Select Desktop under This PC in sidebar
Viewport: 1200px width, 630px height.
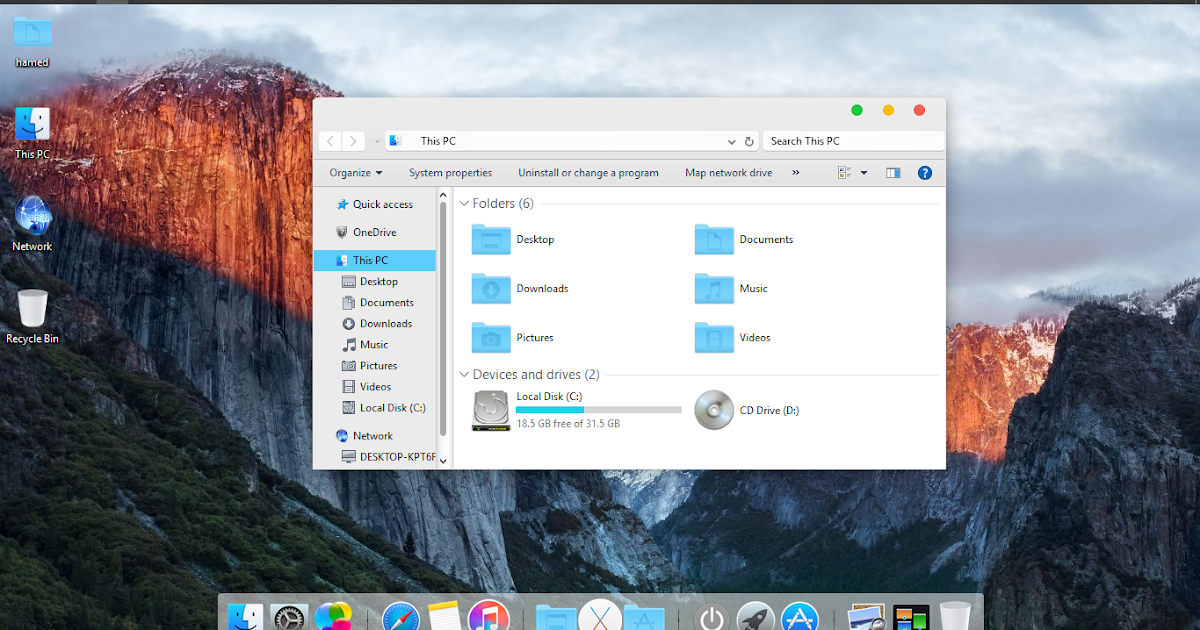tap(370, 282)
